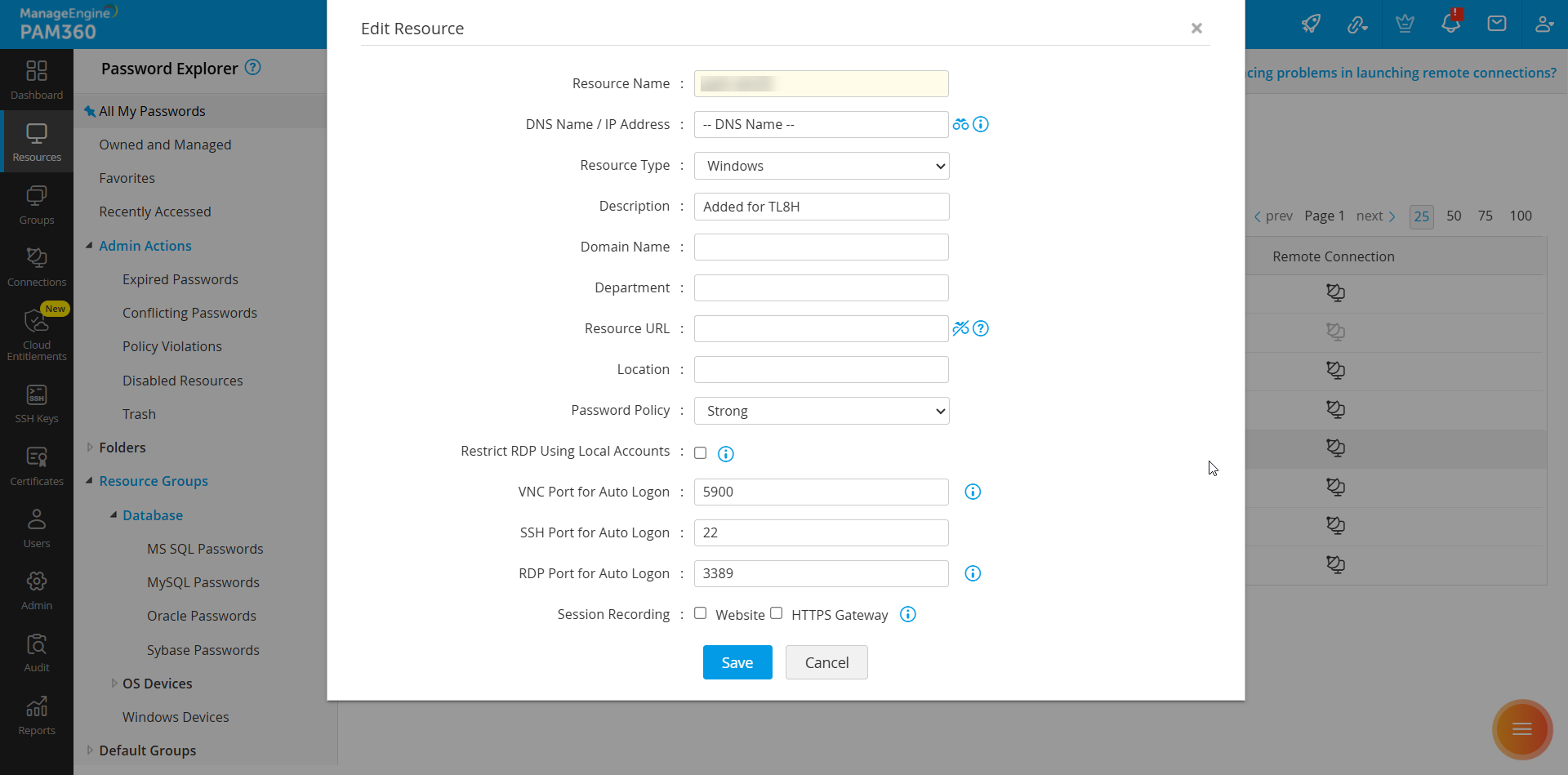Open the Resource Type dropdown

822,166
